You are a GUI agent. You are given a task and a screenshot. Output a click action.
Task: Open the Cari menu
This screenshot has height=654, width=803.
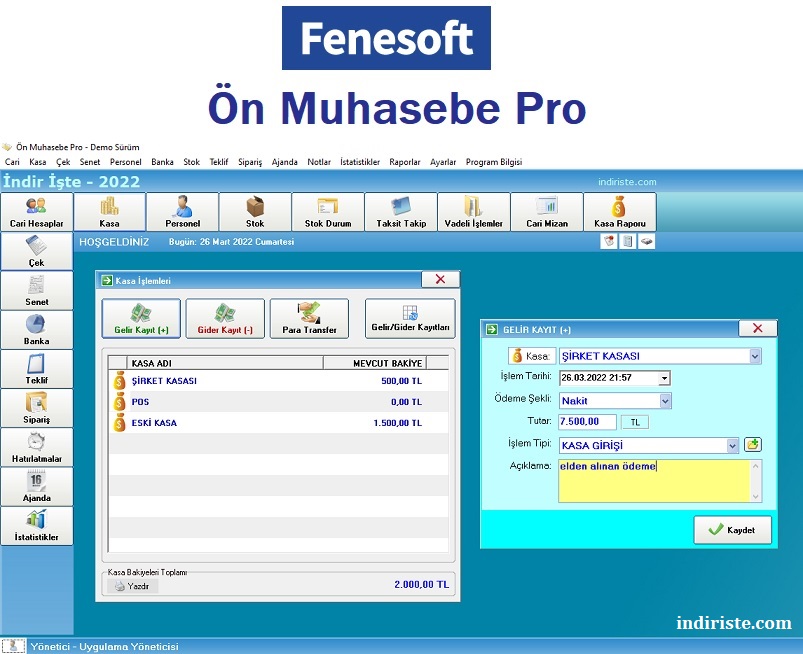(12, 162)
